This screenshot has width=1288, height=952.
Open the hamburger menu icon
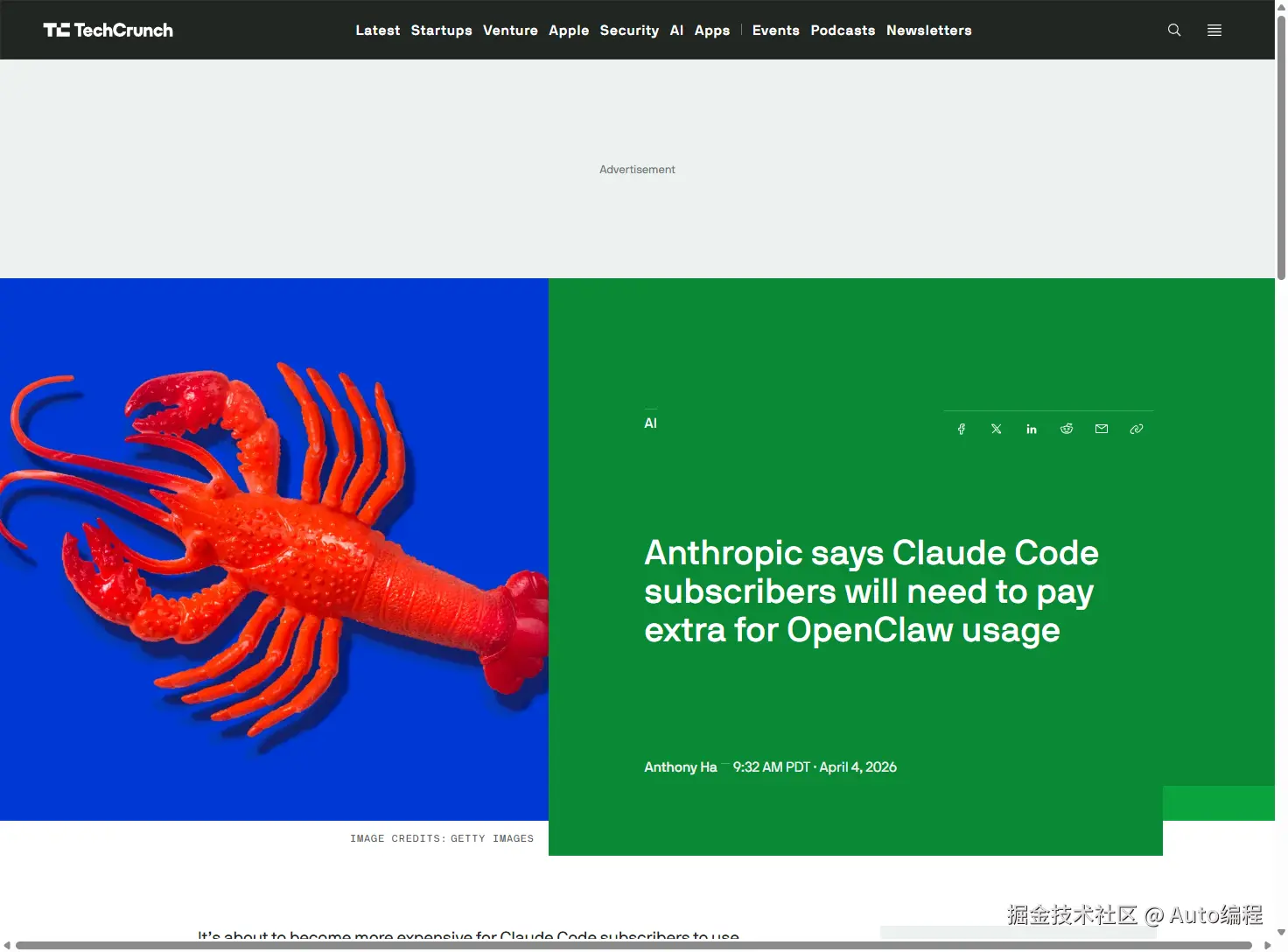click(x=1214, y=30)
